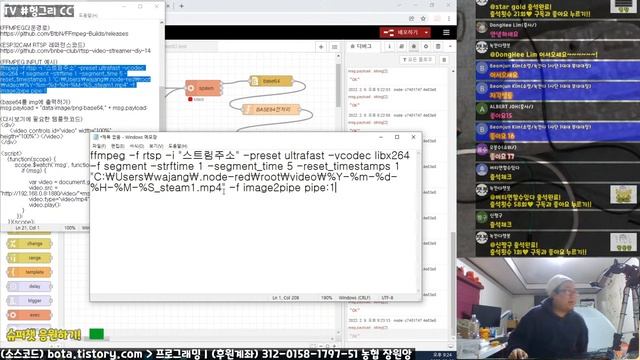Viewport: 640px width, 360px height.
Task: Pick the trigger node in the palette
Action: (29, 301)
